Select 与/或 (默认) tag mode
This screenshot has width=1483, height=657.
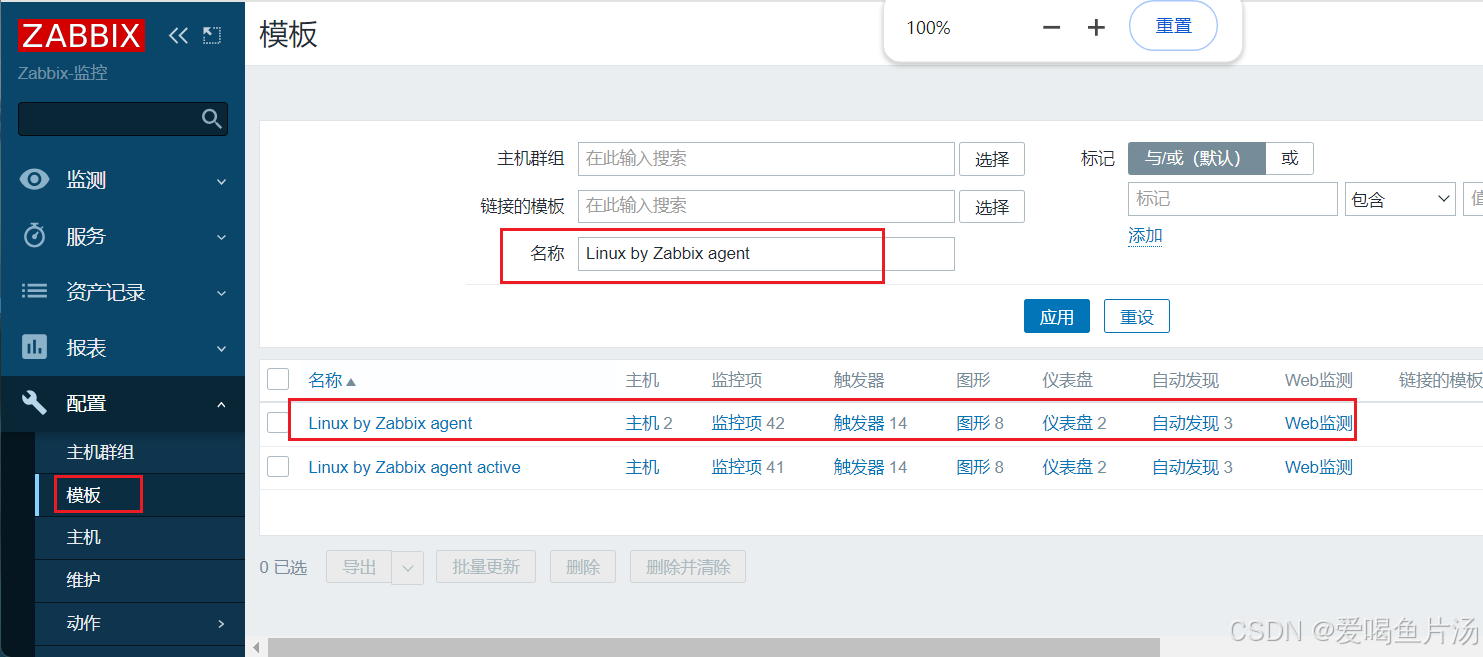coord(1197,158)
